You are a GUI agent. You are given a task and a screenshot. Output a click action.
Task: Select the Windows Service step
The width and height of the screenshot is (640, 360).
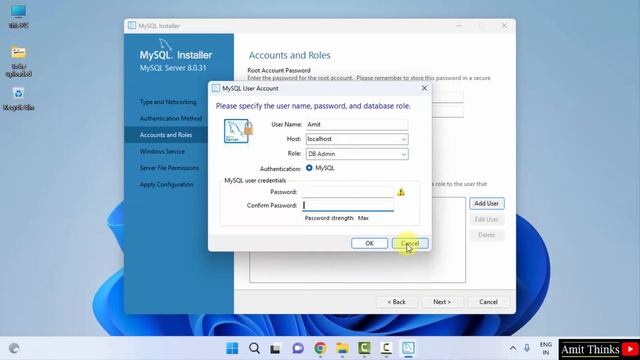coord(162,151)
